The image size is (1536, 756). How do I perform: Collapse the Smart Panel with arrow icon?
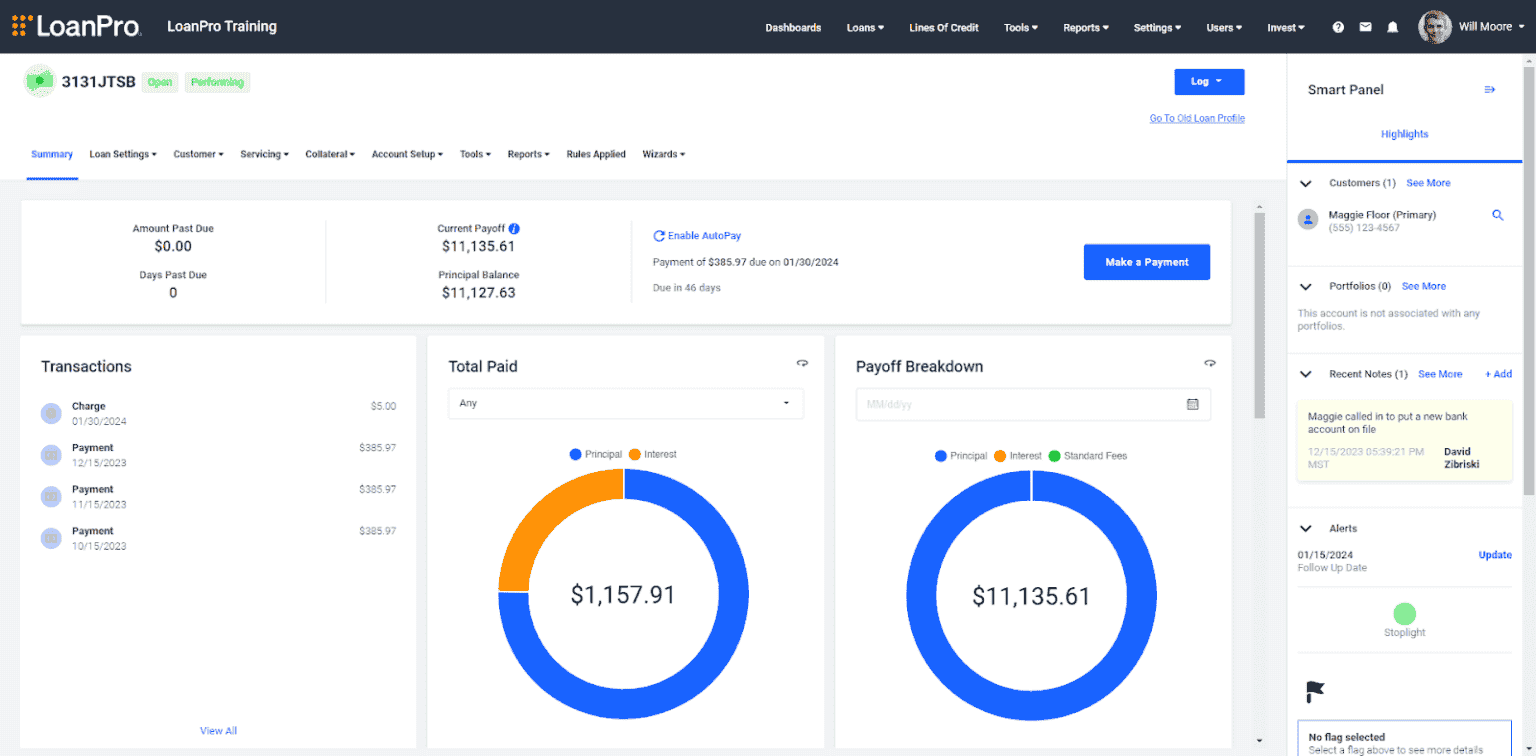(x=1490, y=90)
